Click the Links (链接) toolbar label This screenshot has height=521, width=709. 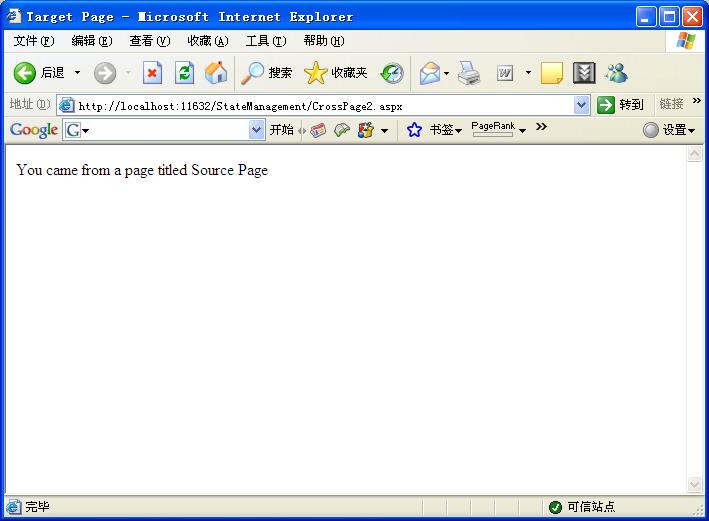click(x=671, y=104)
